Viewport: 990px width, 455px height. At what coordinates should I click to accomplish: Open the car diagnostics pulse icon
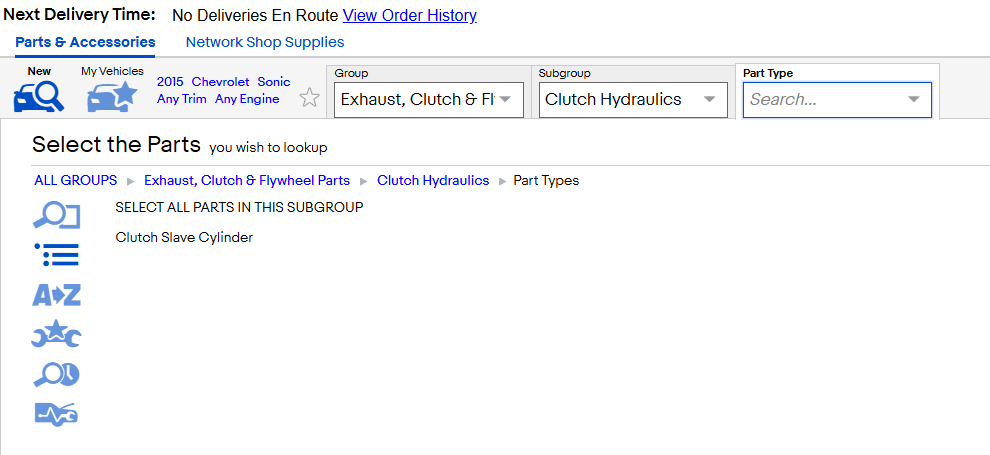coord(56,414)
